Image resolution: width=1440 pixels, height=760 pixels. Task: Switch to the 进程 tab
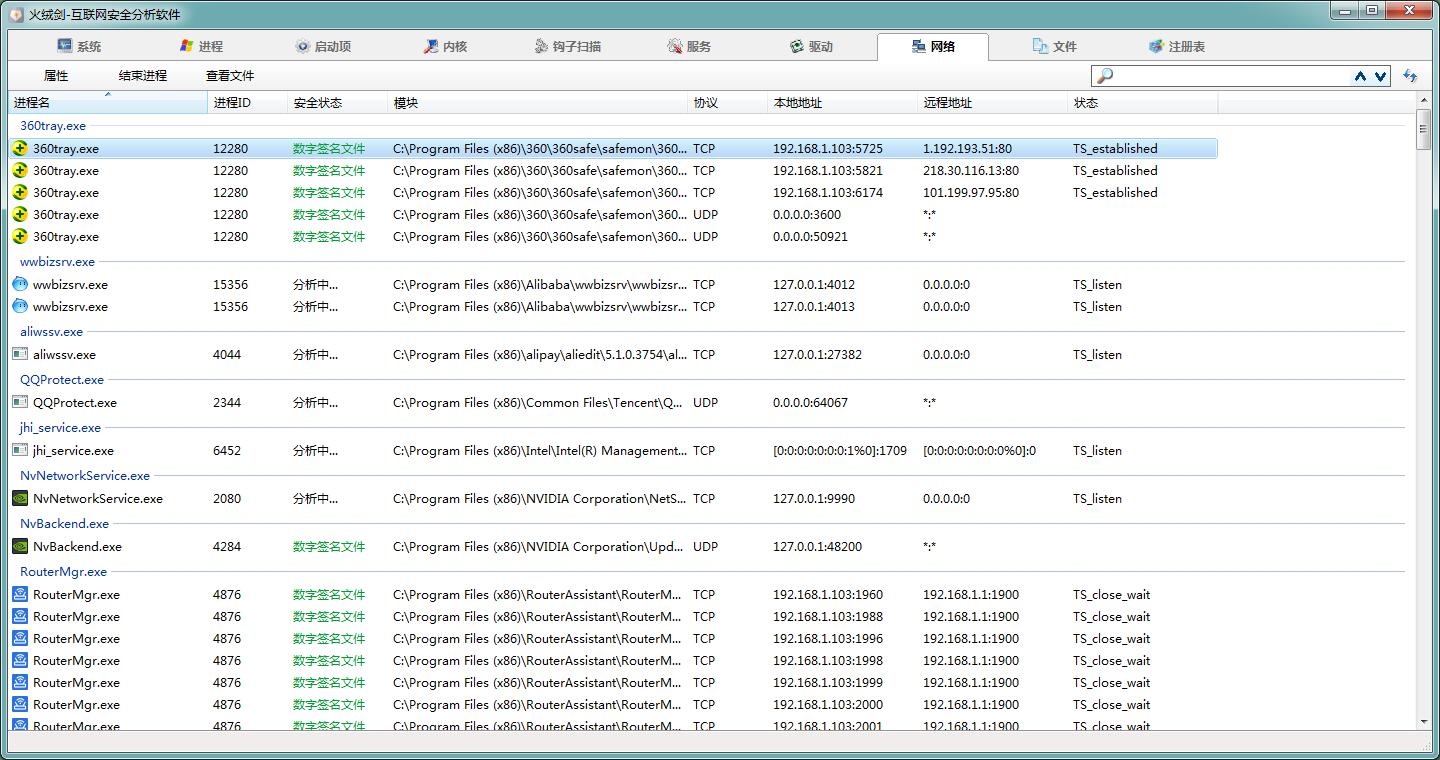coord(201,47)
